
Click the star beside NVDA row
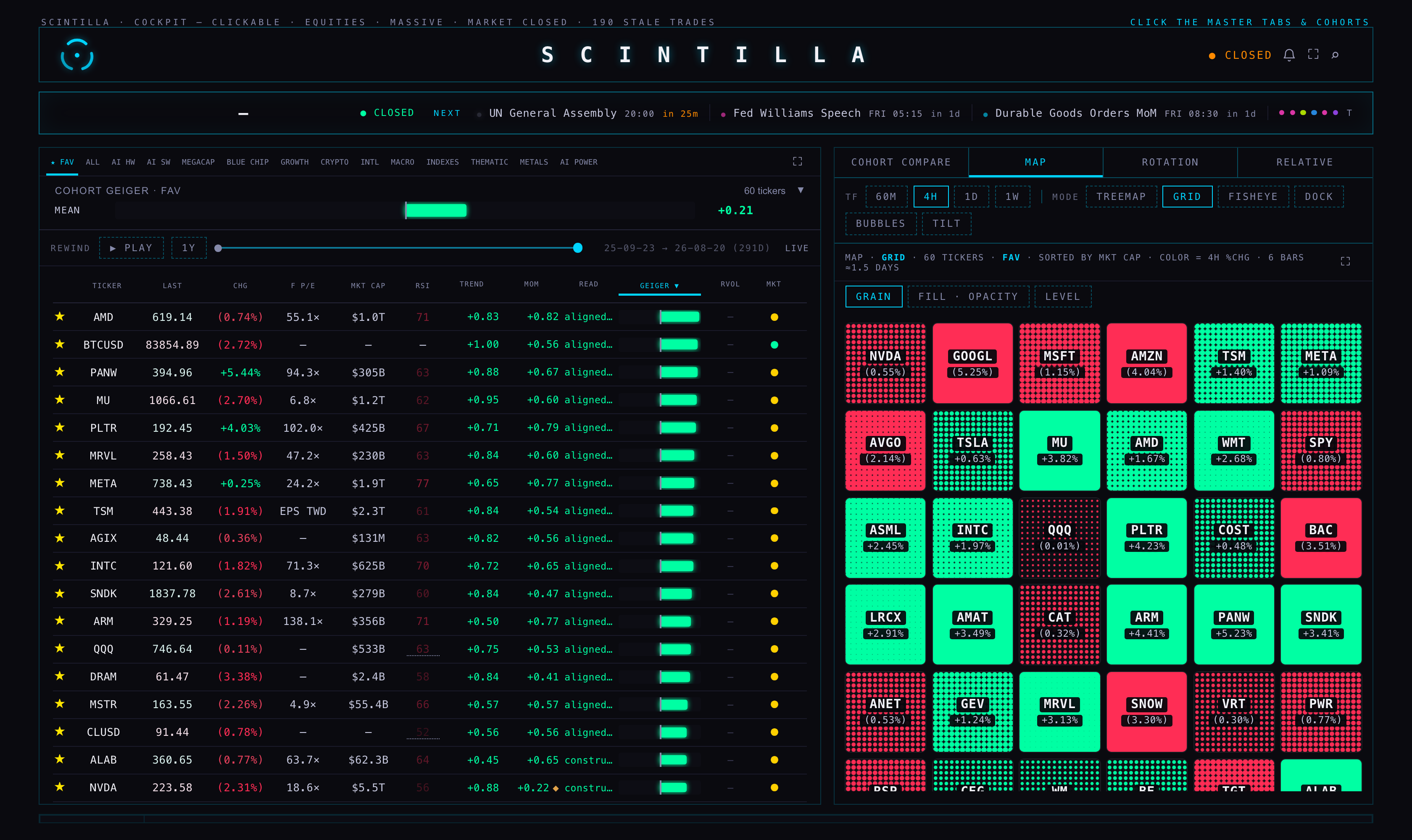[x=60, y=787]
